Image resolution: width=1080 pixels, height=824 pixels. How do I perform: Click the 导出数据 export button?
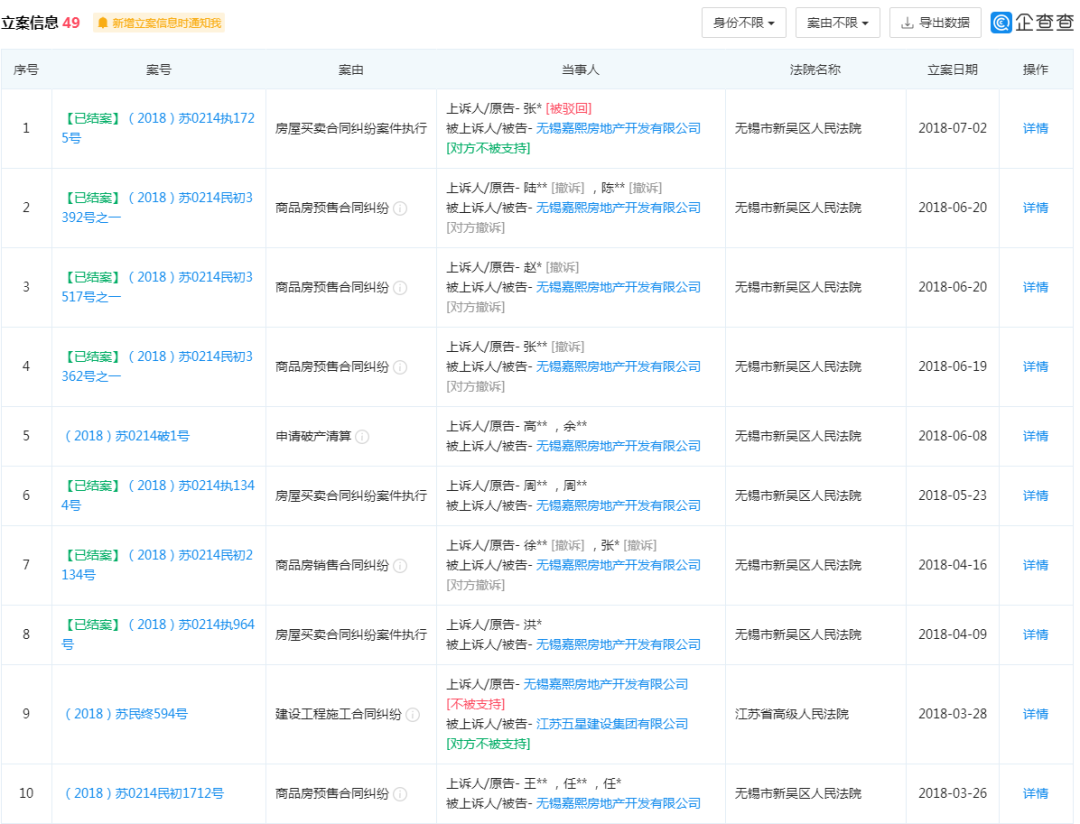pyautogui.click(x=935, y=23)
